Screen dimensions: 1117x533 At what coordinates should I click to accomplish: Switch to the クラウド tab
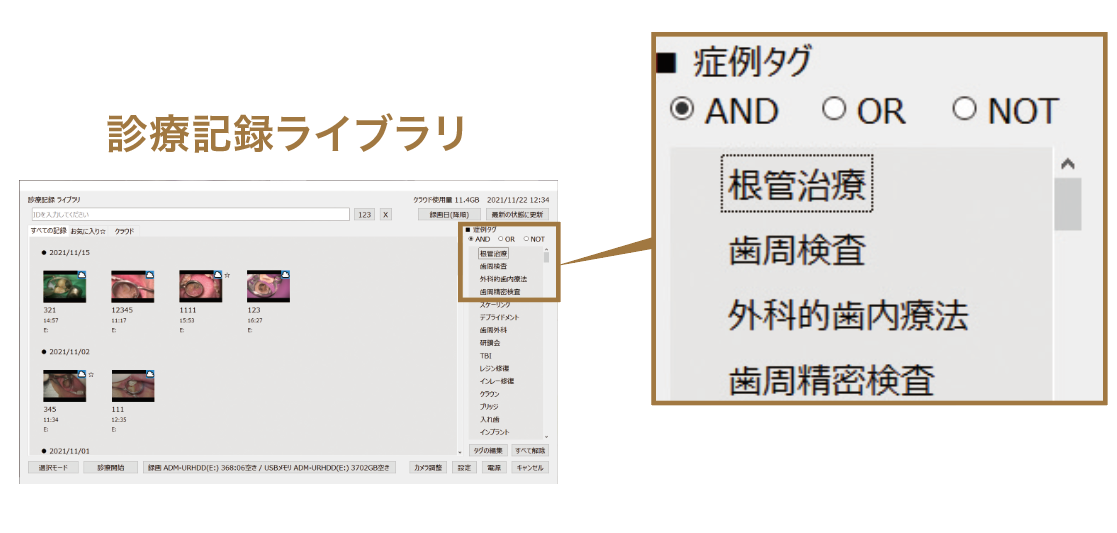pos(124,231)
